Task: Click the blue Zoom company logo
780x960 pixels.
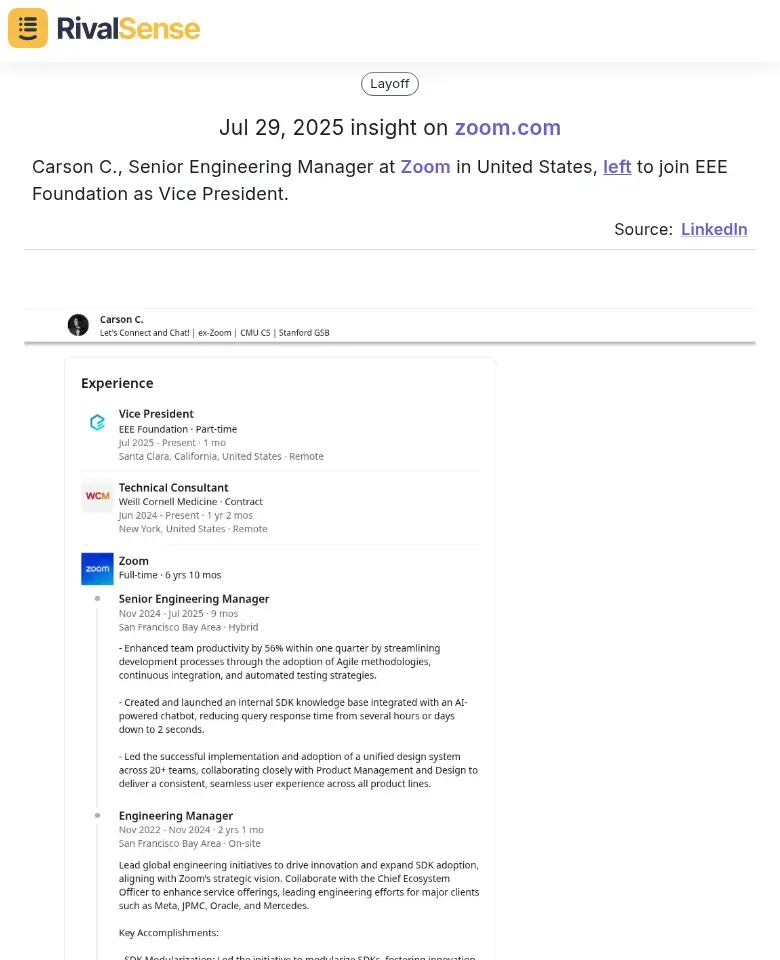Action: click(x=97, y=569)
